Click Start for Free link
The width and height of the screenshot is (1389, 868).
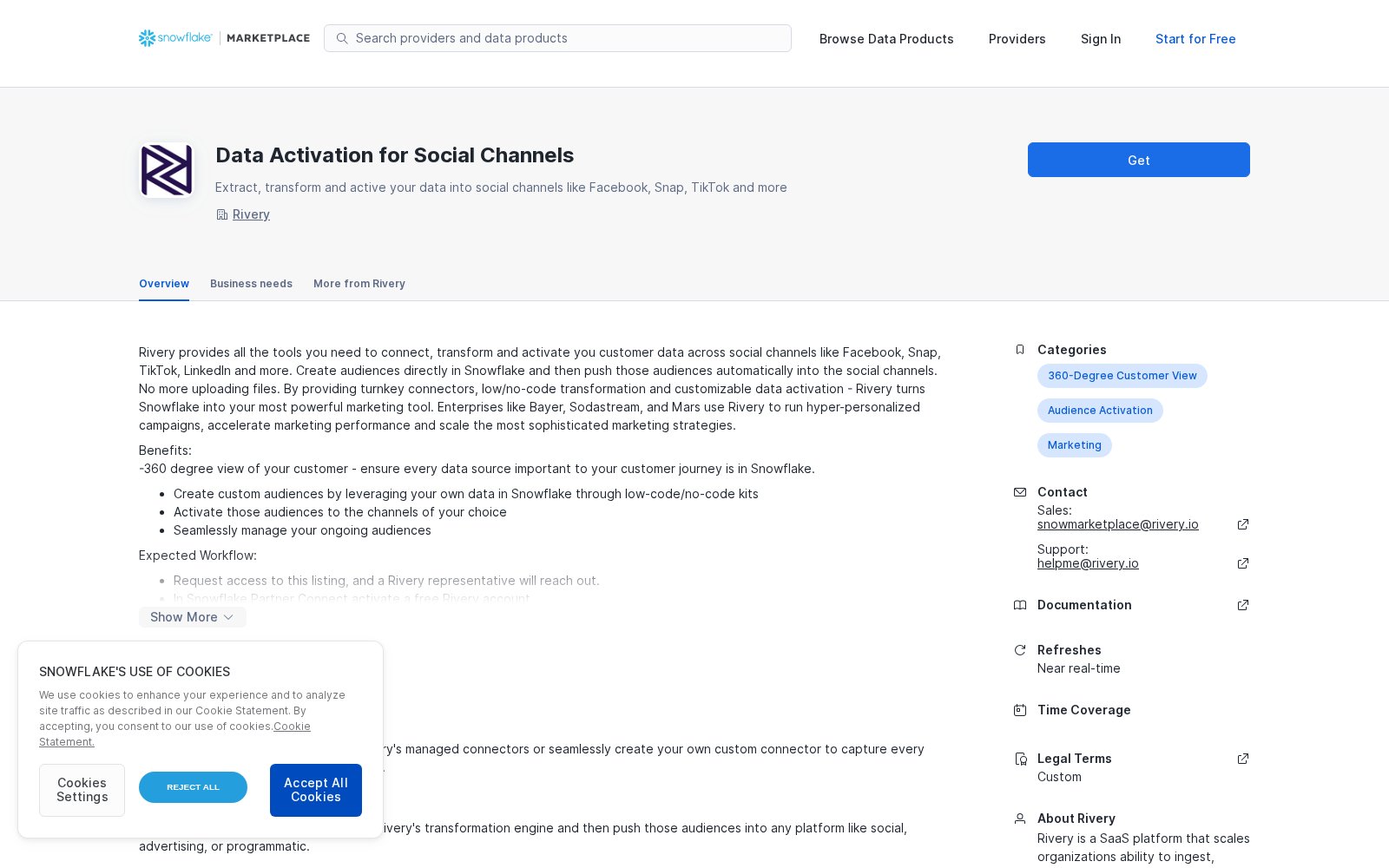1195,39
